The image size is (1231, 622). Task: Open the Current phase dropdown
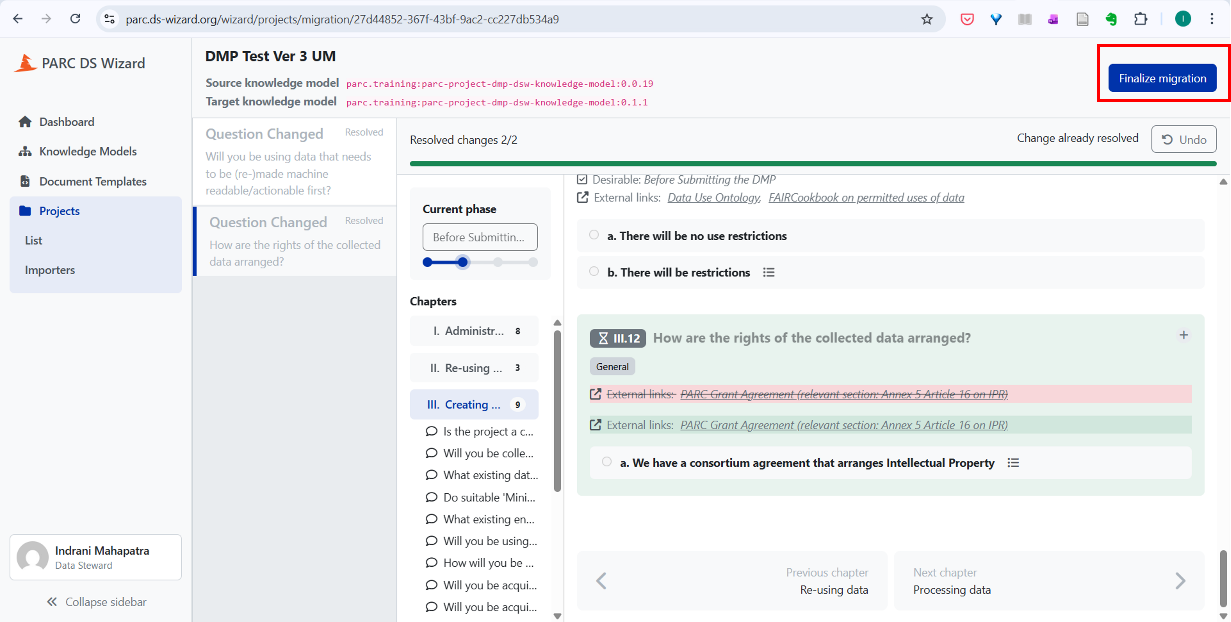pyautogui.click(x=480, y=237)
